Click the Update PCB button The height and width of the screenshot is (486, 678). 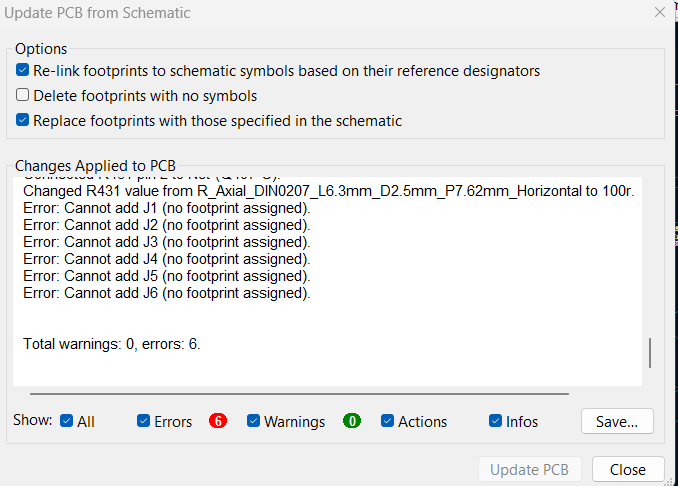530,469
